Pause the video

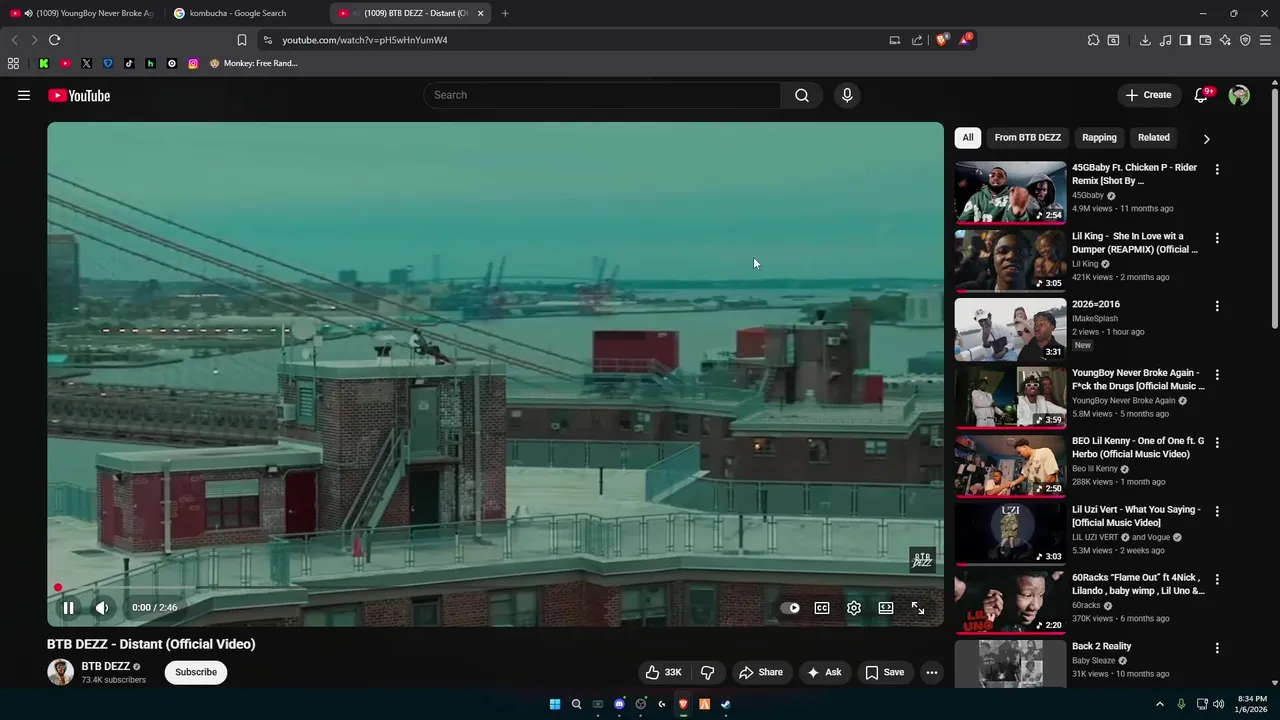68,607
